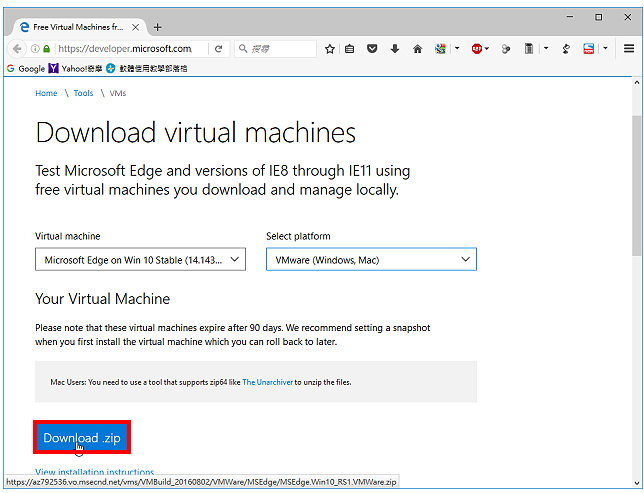This screenshot has width=644, height=493.
Task: Click the 'Virtual machine' label
Action: 68,236
